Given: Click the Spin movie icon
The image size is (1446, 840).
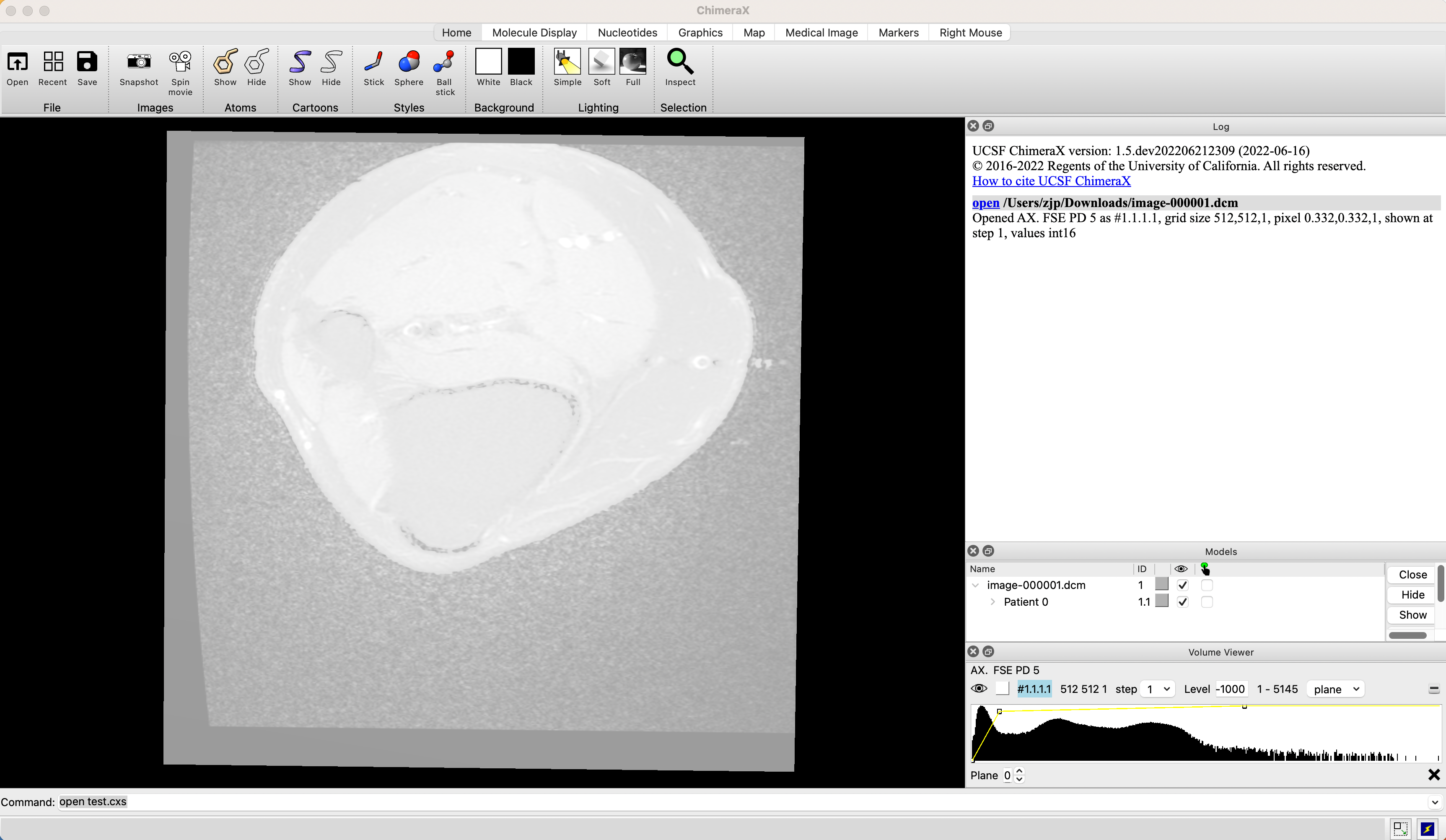Looking at the screenshot, I should pyautogui.click(x=180, y=62).
